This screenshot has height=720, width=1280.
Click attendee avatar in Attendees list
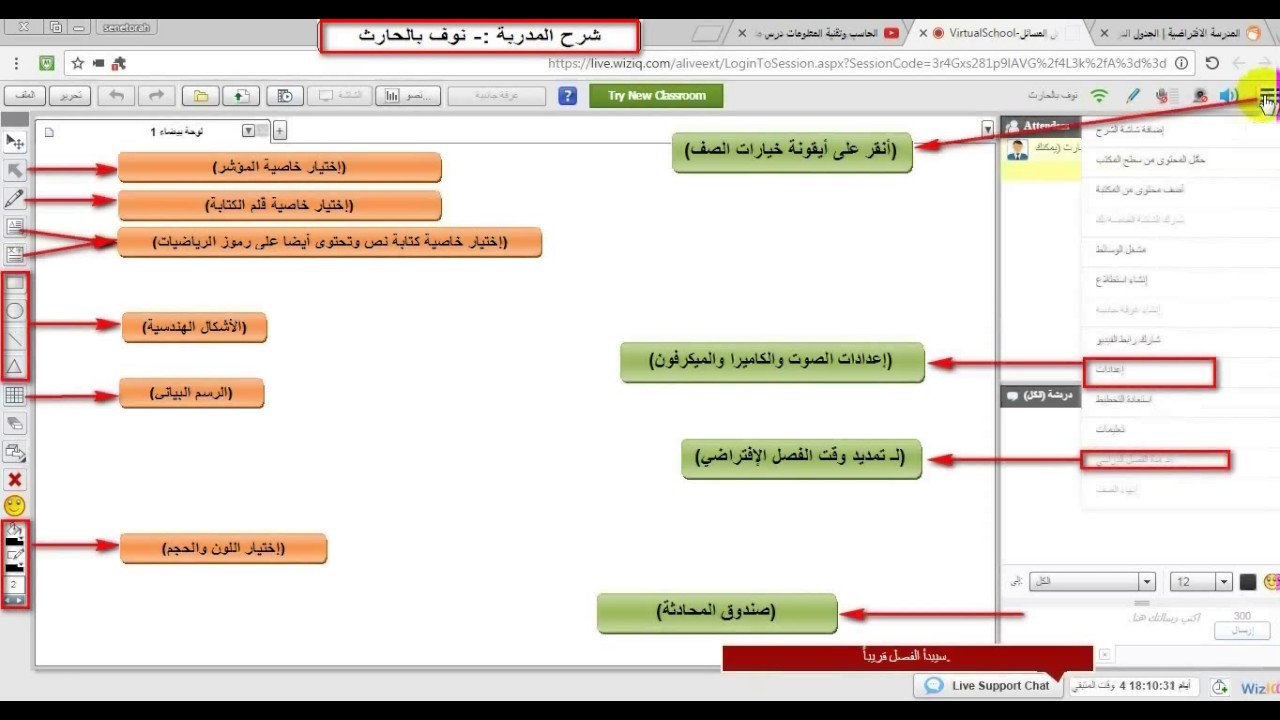pos(1018,150)
